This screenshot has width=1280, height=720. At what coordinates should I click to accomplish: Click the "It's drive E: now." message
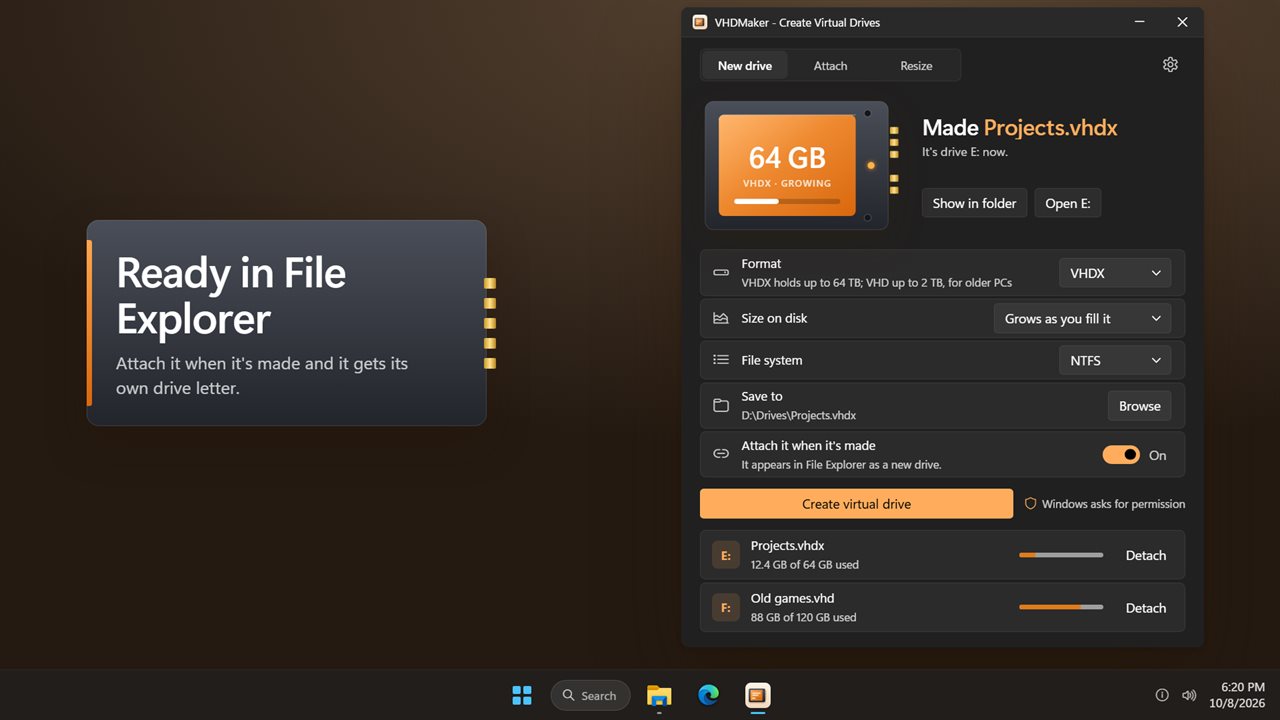(965, 152)
